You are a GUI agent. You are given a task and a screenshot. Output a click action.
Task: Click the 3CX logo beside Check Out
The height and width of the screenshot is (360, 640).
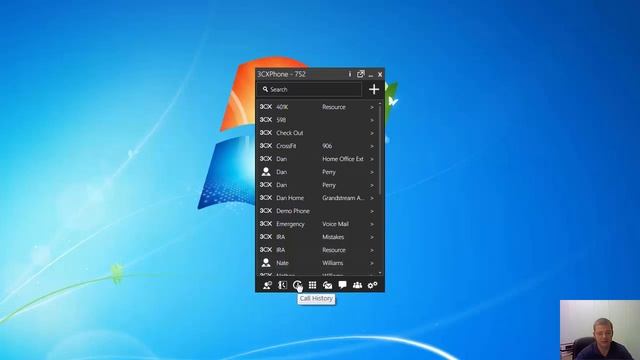pyautogui.click(x=266, y=133)
